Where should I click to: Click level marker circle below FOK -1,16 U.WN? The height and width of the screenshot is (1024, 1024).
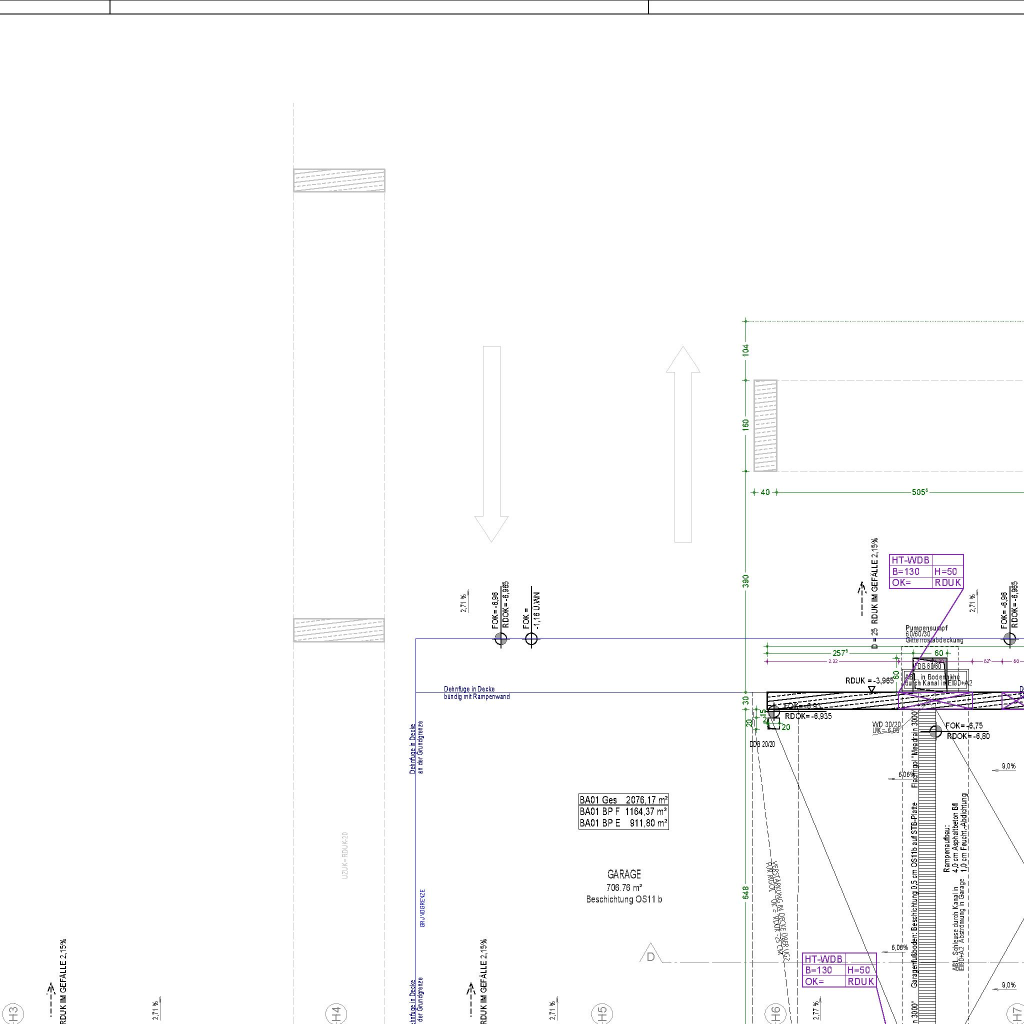(531, 639)
